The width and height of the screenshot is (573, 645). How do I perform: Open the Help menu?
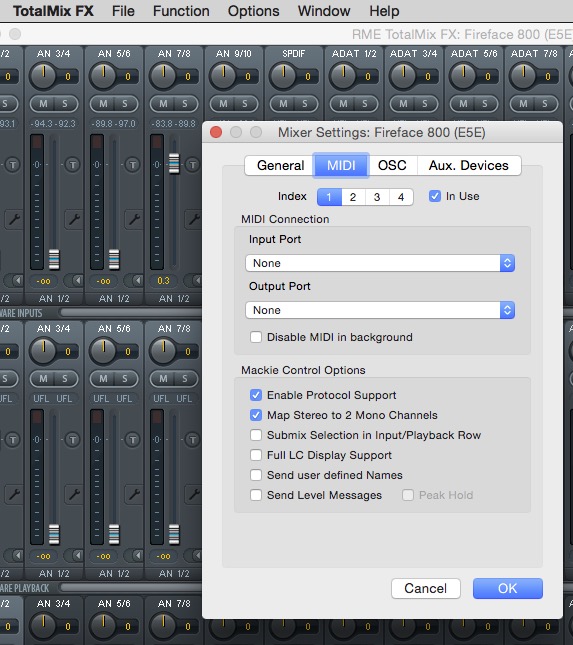click(384, 11)
